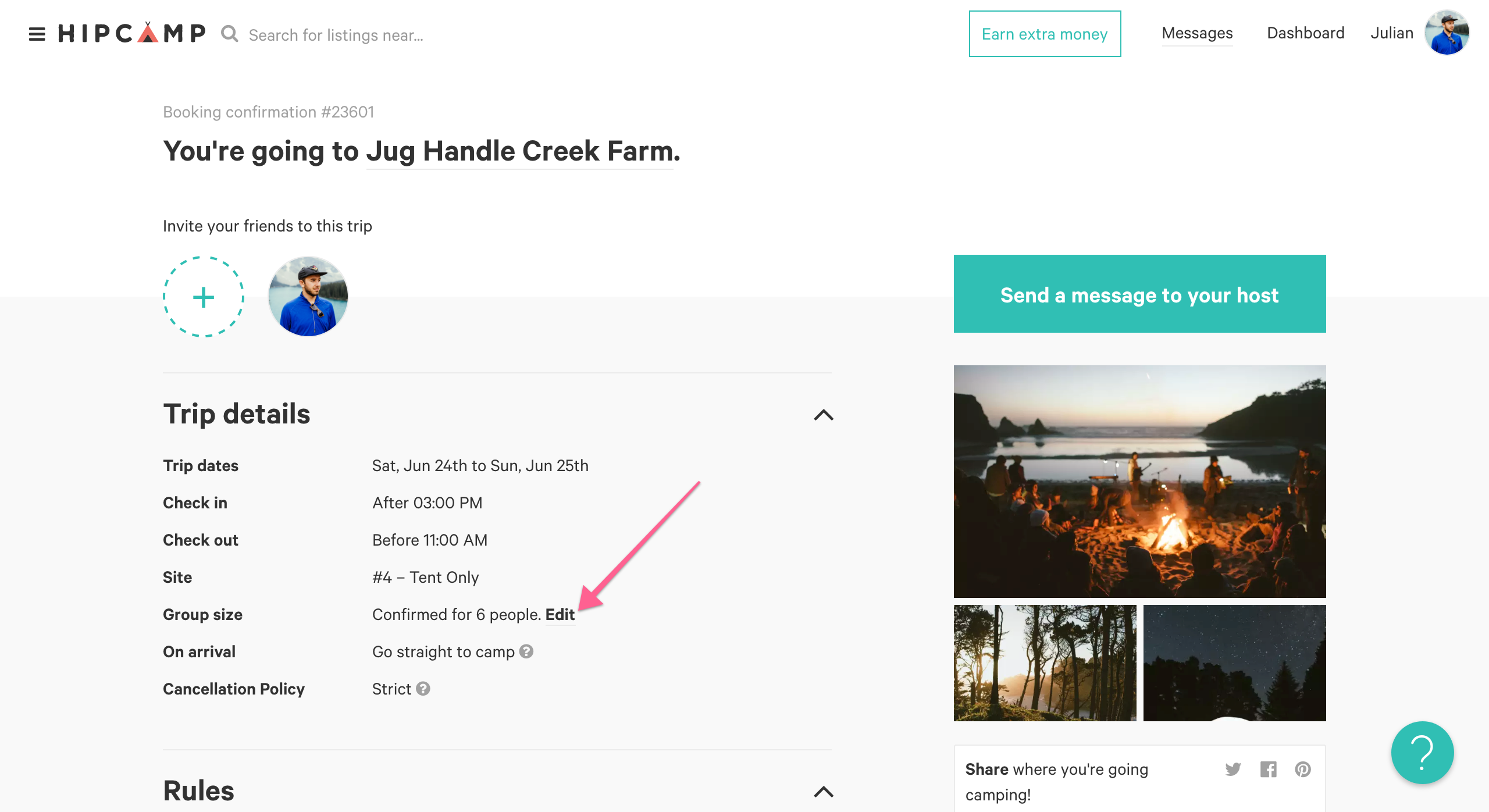Share trip on Facebook

pos(1269,769)
